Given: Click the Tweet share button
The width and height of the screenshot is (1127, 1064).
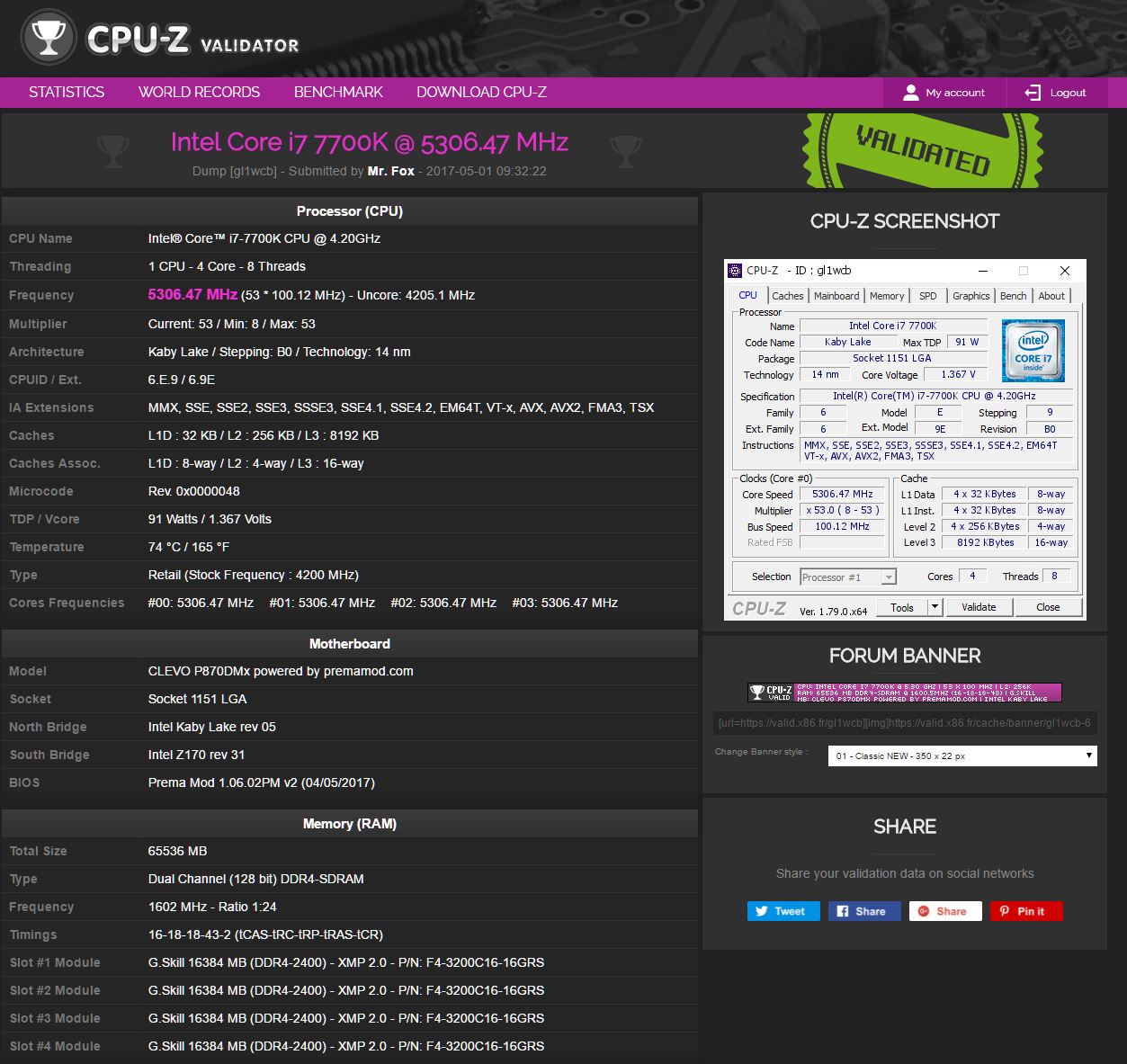Looking at the screenshot, I should coord(783,911).
